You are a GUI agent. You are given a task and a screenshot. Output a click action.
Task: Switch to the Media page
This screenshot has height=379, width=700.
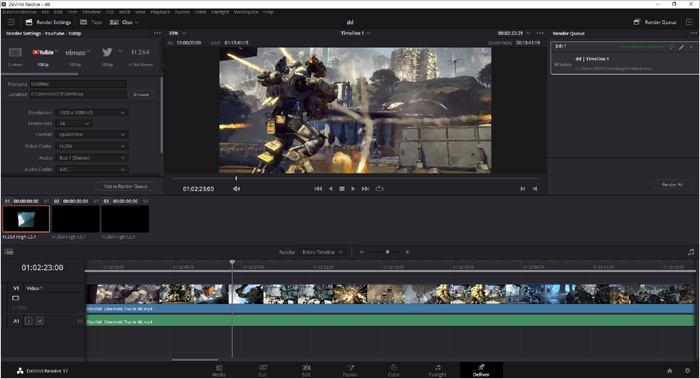click(219, 371)
